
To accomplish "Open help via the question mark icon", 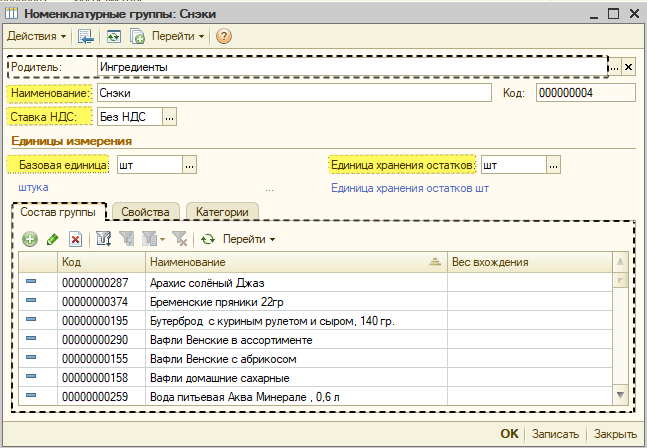I will (224, 36).
